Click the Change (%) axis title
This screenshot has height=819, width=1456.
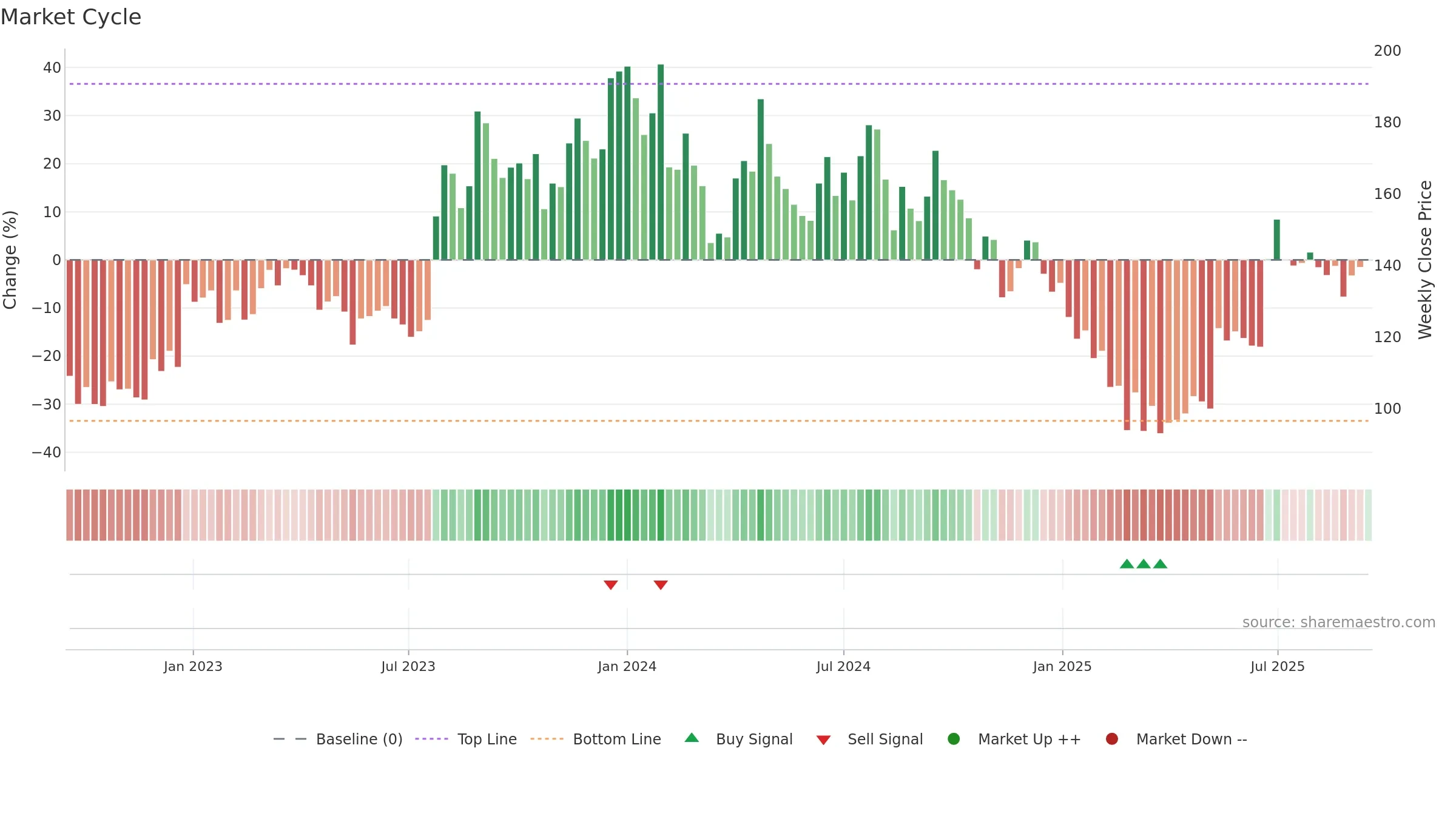(10, 260)
